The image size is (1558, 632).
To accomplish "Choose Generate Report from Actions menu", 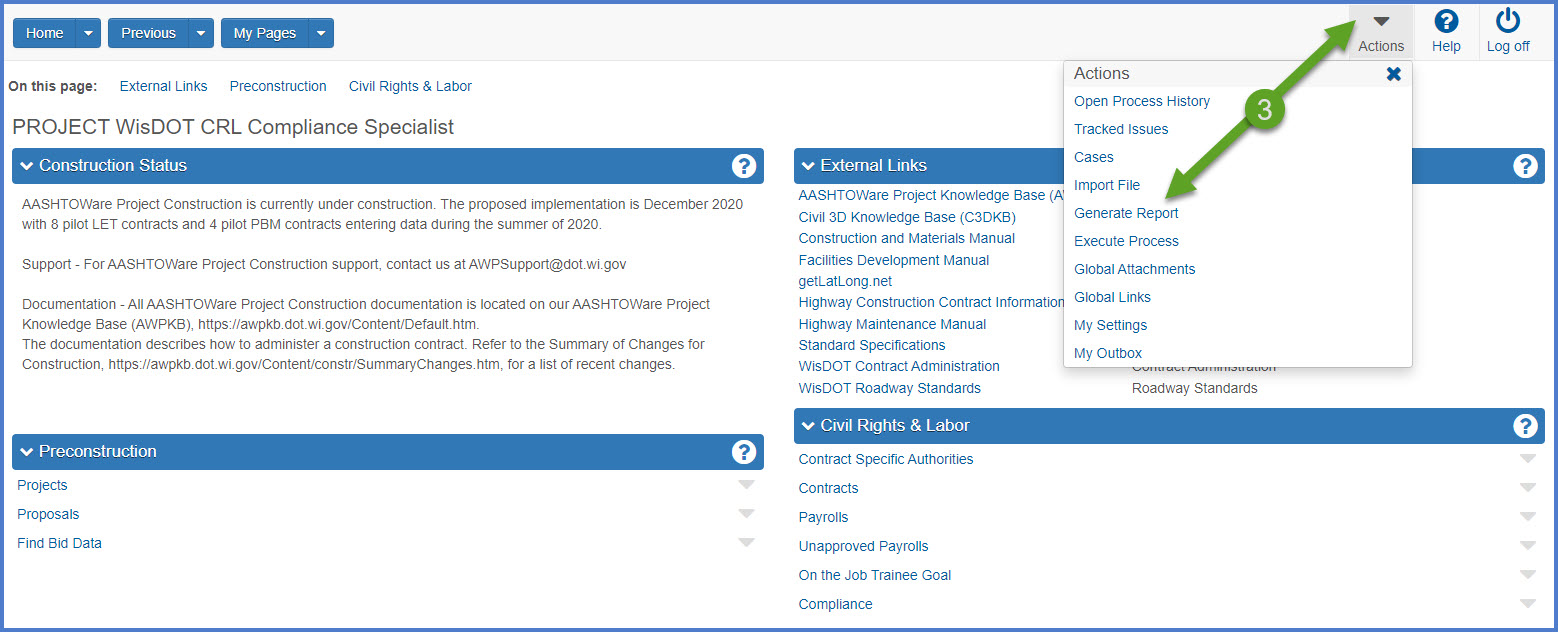I will pos(1126,213).
